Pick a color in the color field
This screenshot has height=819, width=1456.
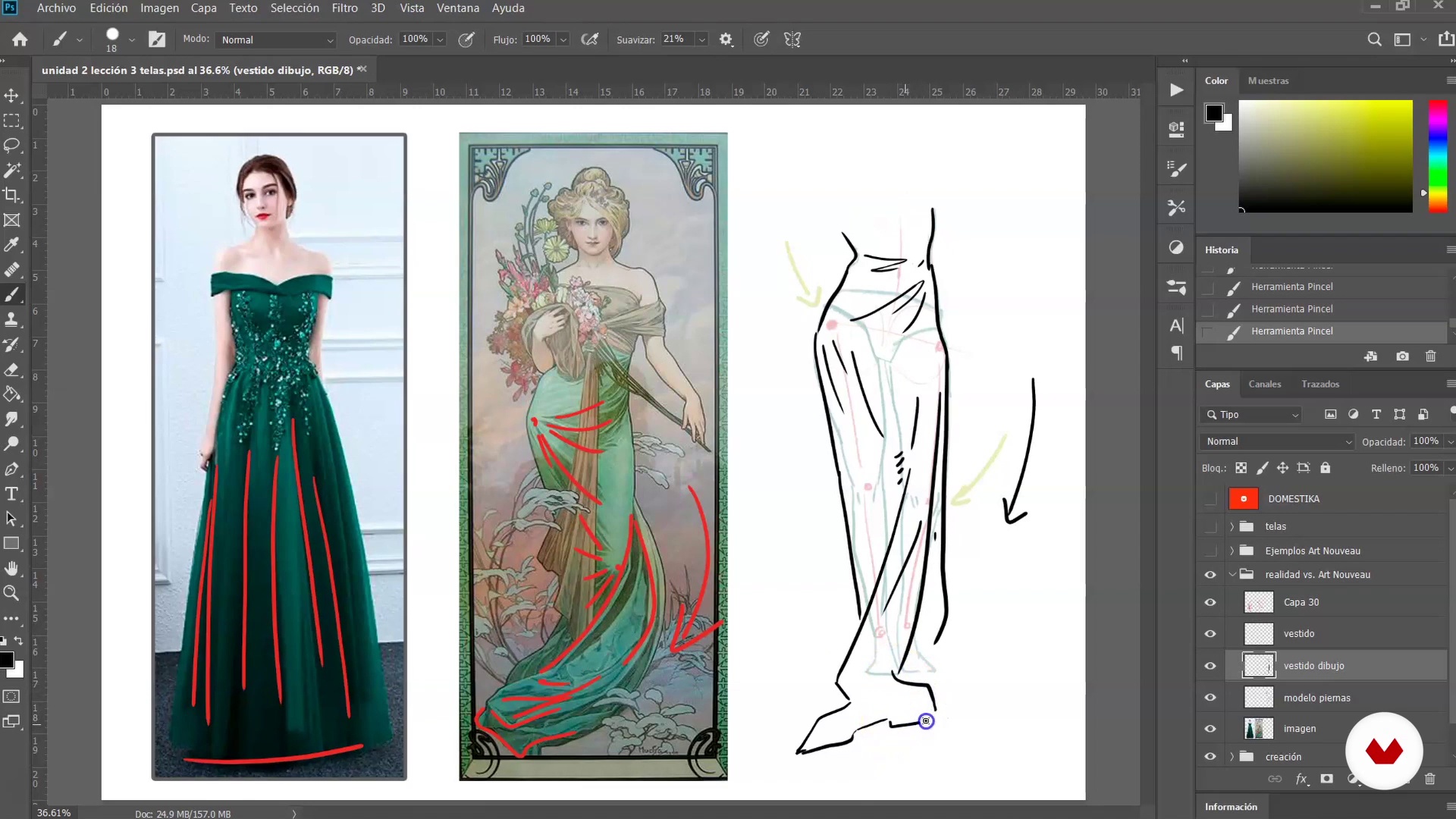point(1326,156)
